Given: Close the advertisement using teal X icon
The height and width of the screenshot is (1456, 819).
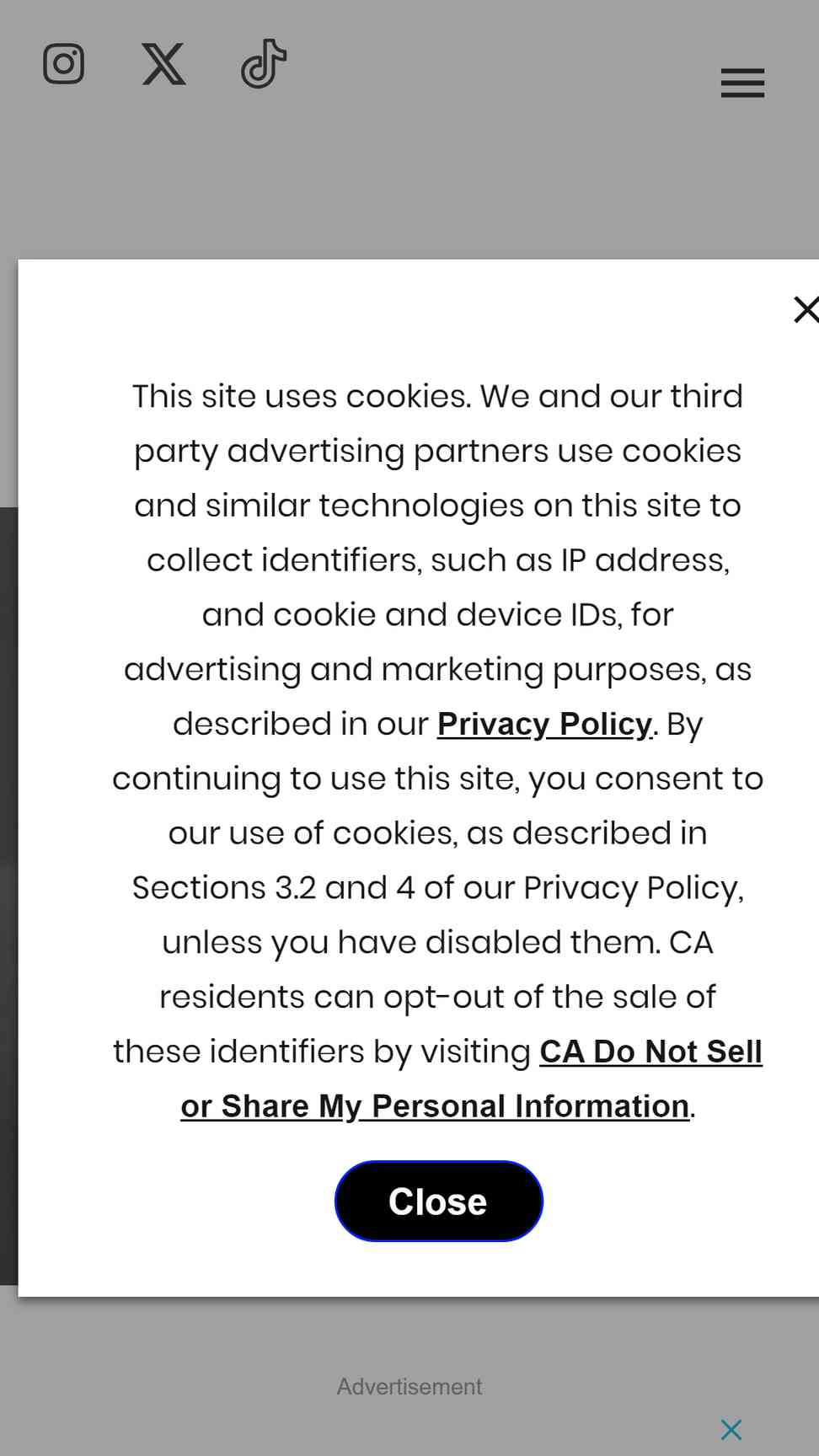Looking at the screenshot, I should pos(731,1429).
